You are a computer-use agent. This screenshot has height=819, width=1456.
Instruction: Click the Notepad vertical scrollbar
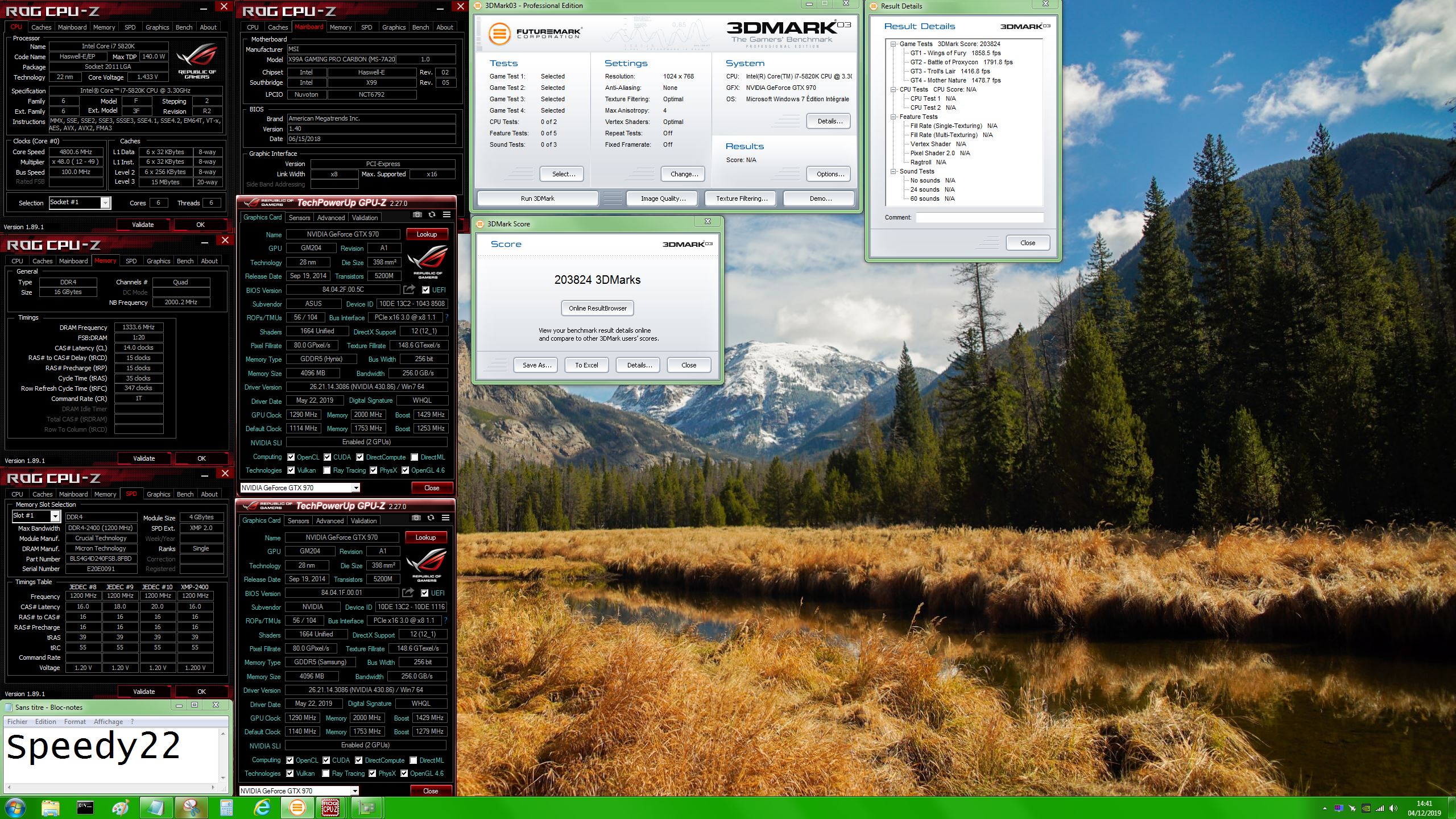(x=222, y=755)
